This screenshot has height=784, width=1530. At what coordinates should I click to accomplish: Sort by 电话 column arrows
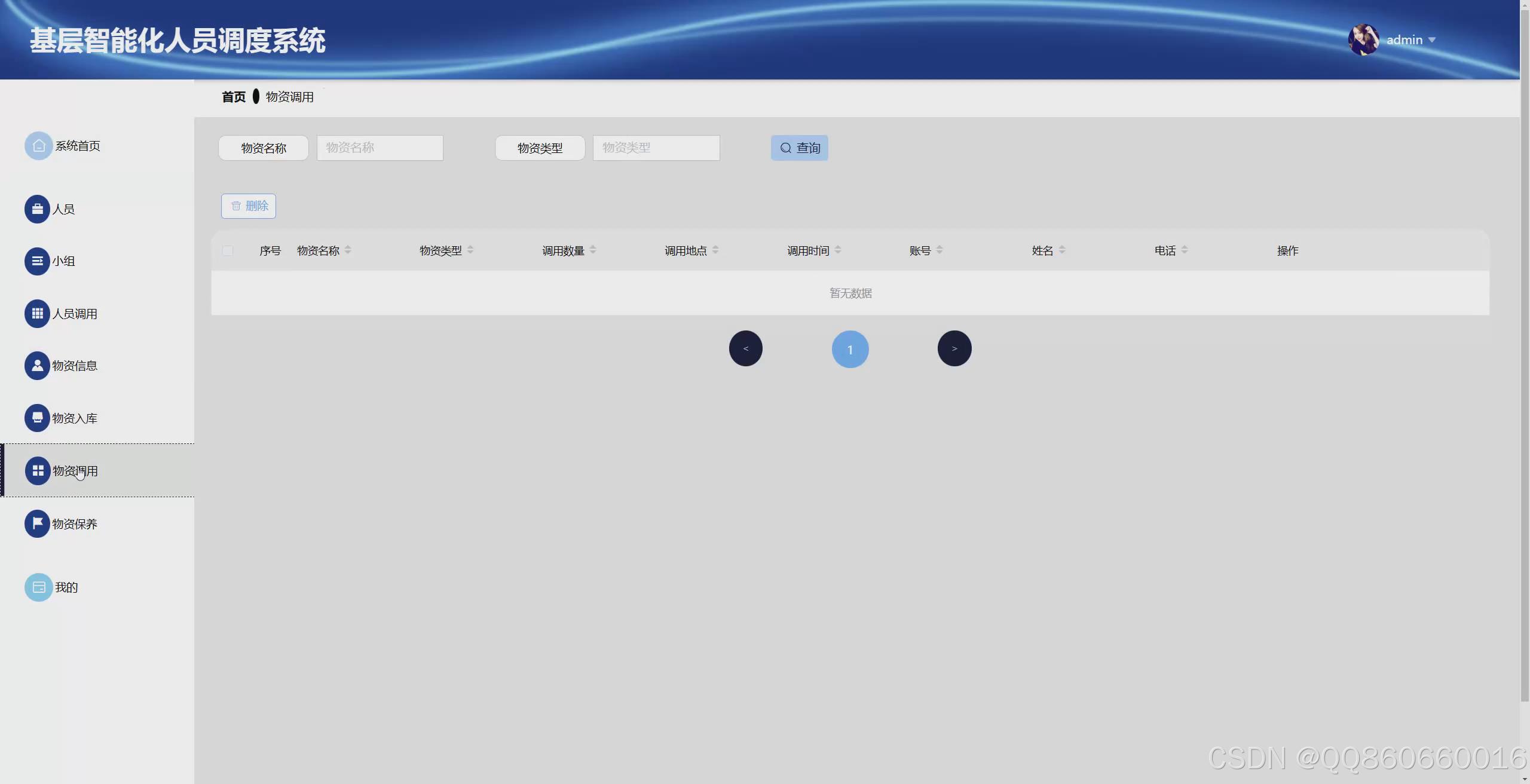1185,250
